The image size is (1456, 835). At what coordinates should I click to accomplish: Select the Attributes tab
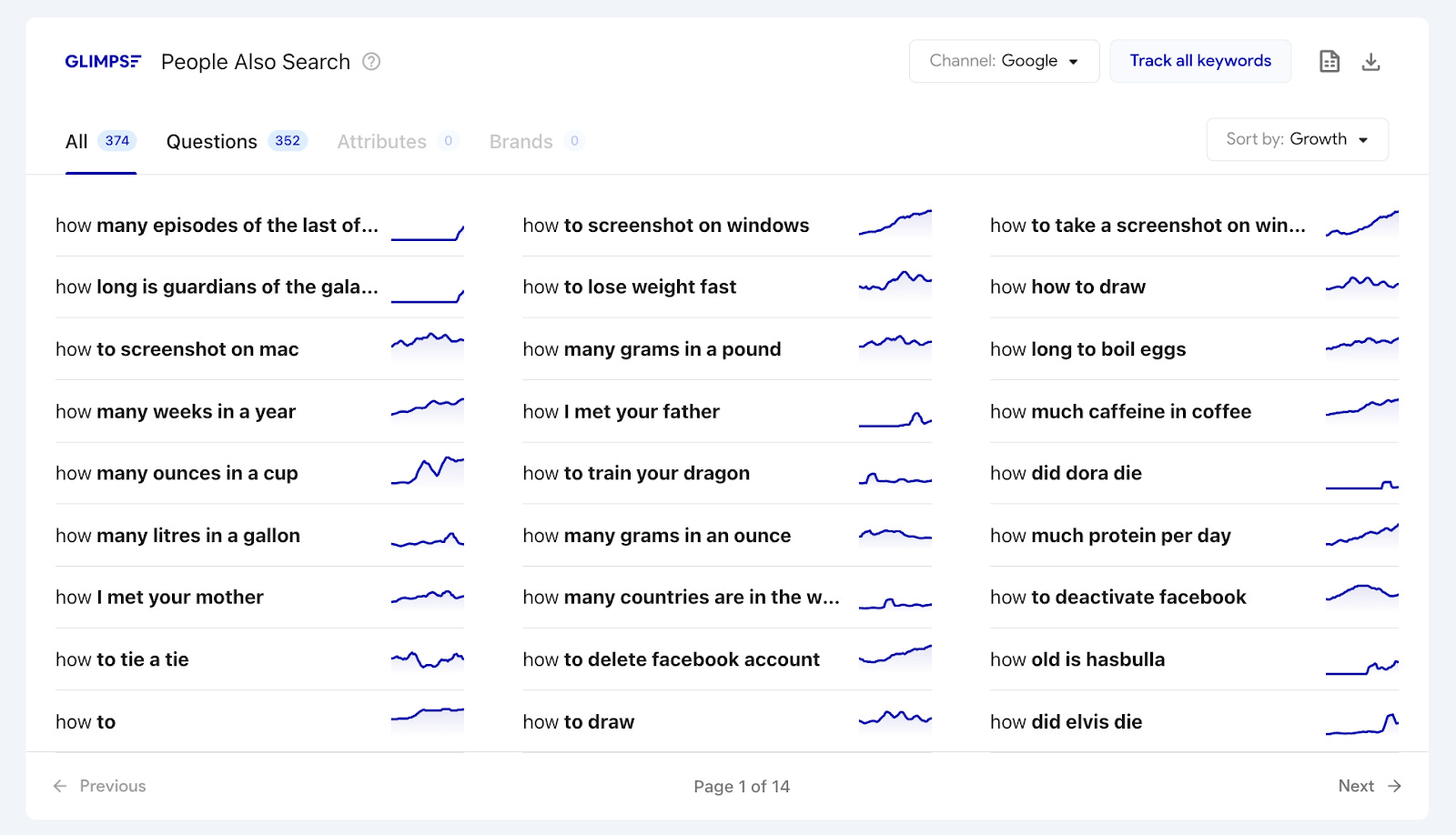pos(381,141)
